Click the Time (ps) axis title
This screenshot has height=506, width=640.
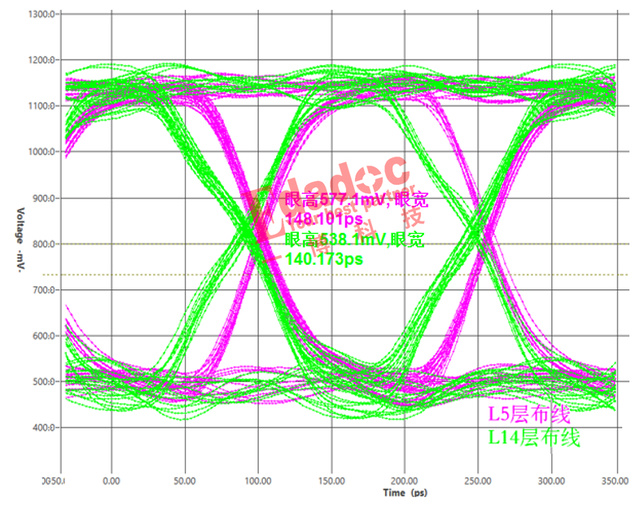coord(405,493)
